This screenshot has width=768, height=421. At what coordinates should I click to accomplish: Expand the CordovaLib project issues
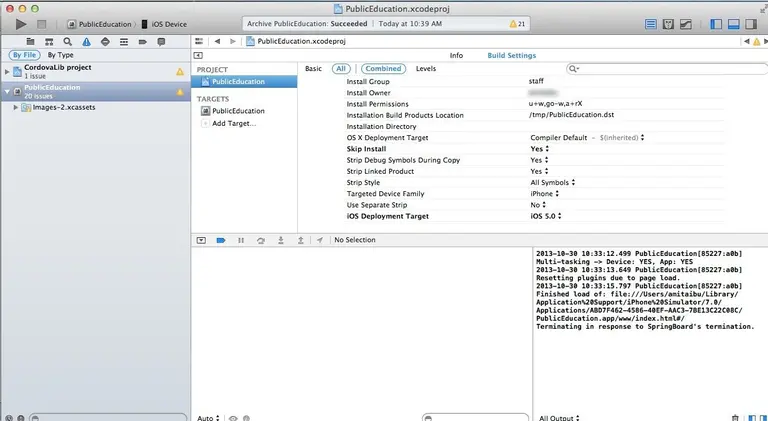point(7,71)
